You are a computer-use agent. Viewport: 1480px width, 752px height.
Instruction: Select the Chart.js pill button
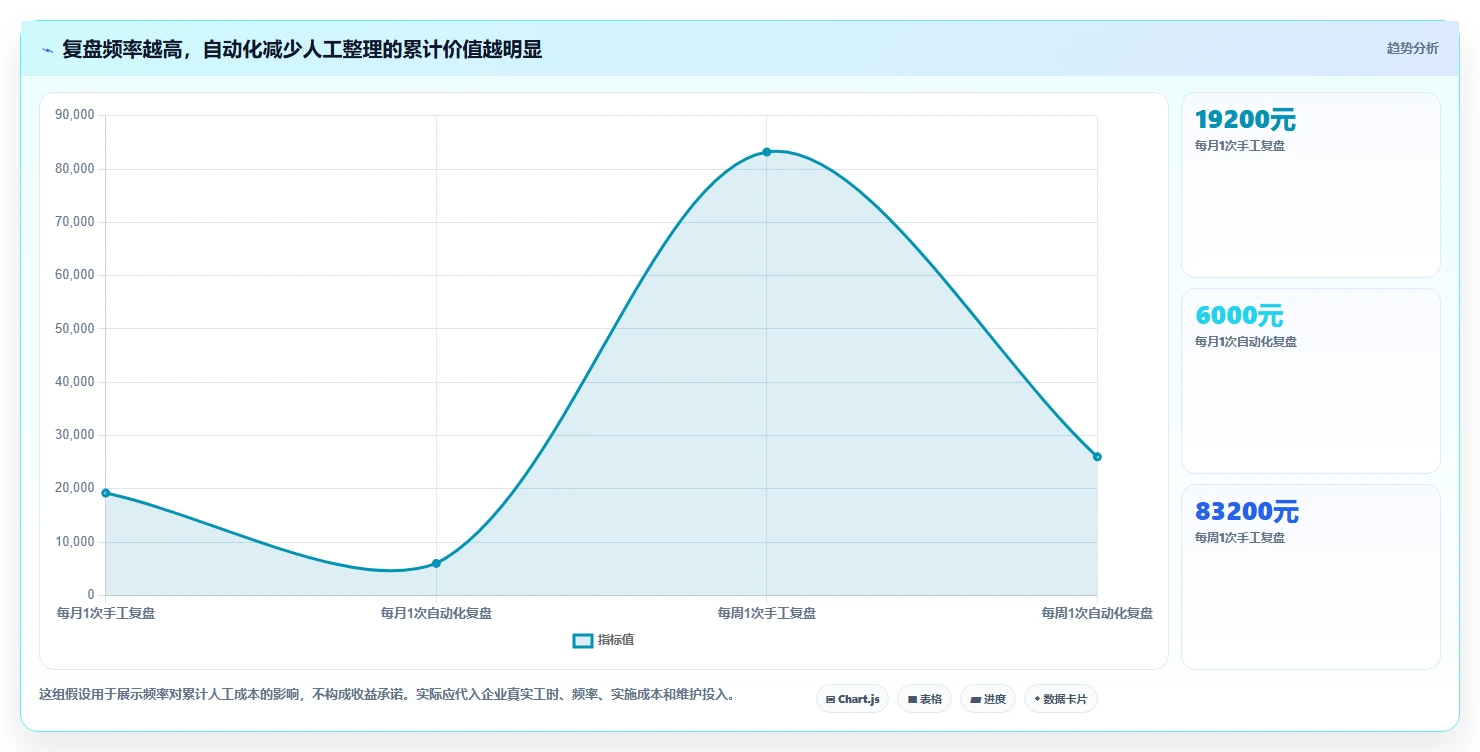(x=852, y=699)
